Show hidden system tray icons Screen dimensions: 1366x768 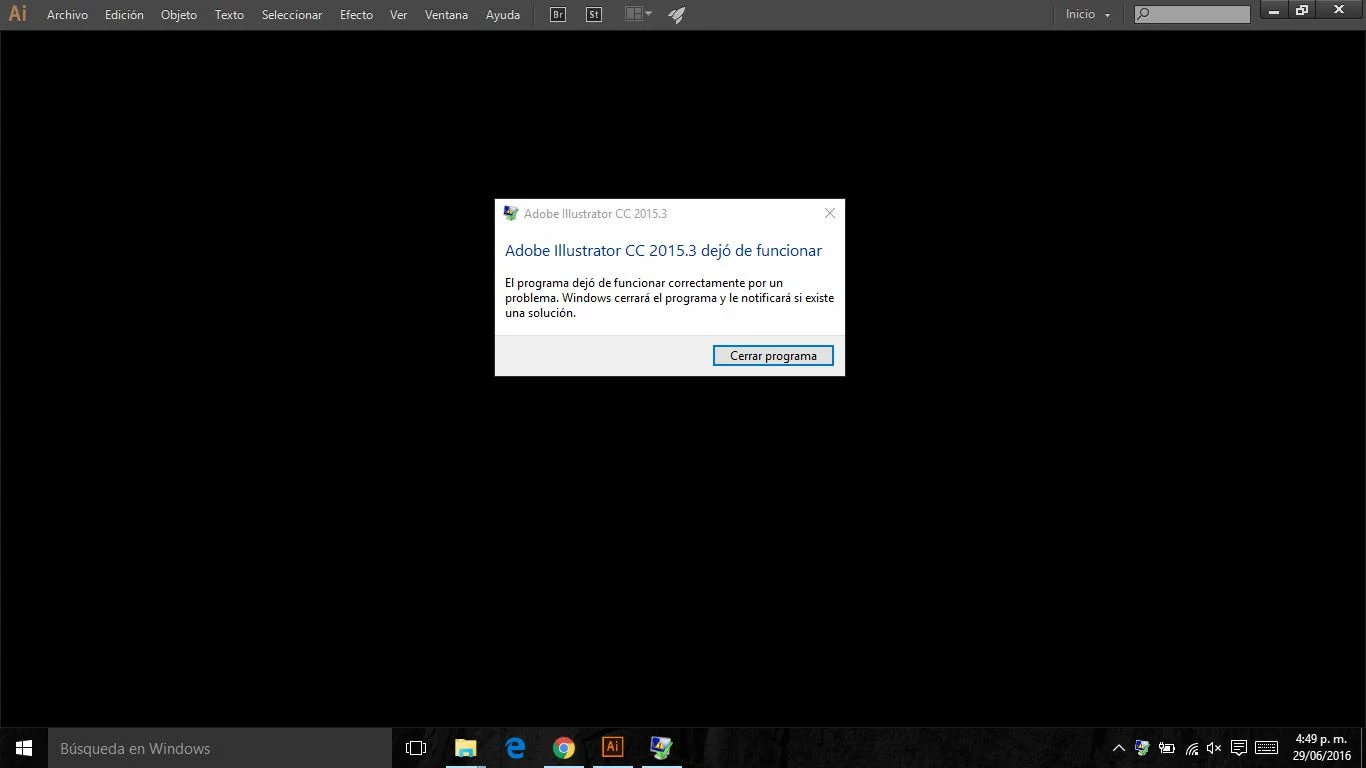[1119, 748]
